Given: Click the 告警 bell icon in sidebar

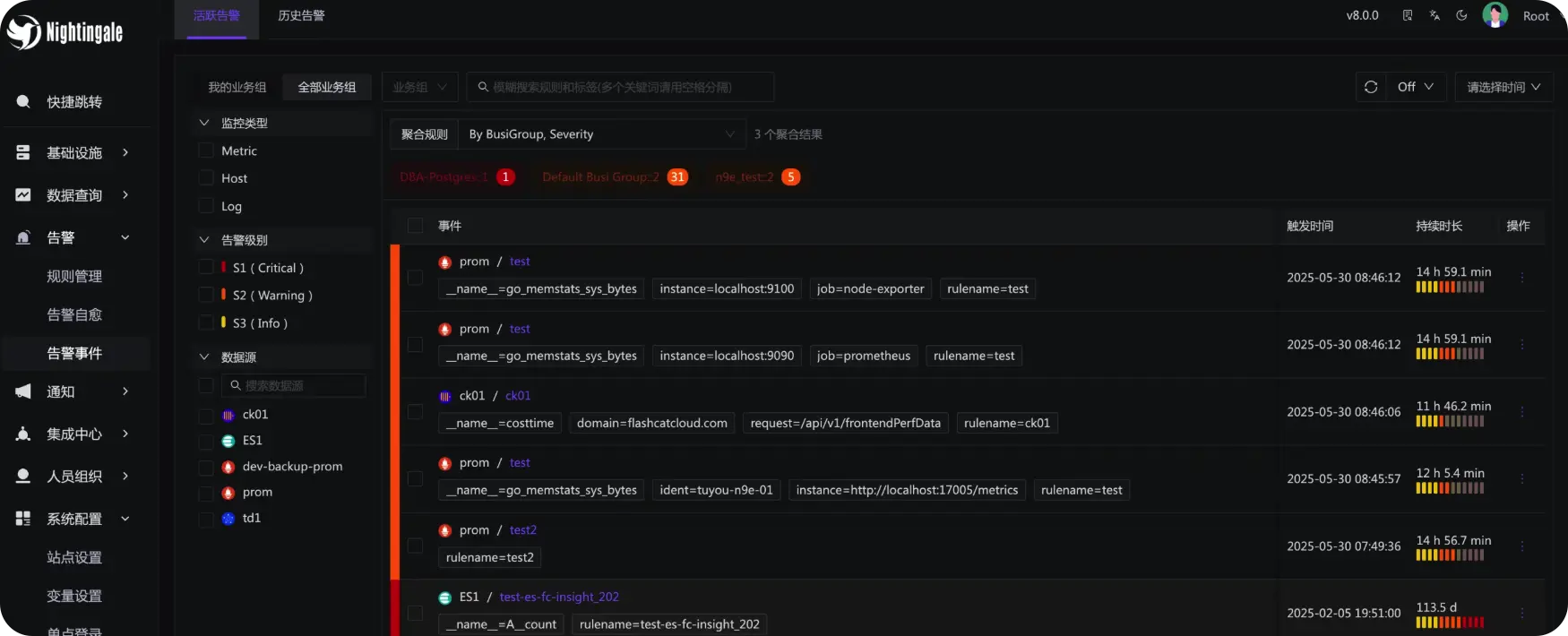Looking at the screenshot, I should click(x=23, y=237).
